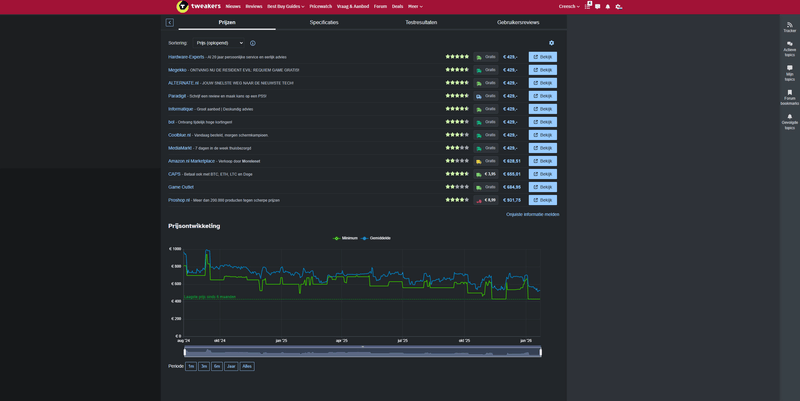Screen dimensions: 800x401
Task: Switch to the Gebruikersreviews tab
Action: pos(518,22)
